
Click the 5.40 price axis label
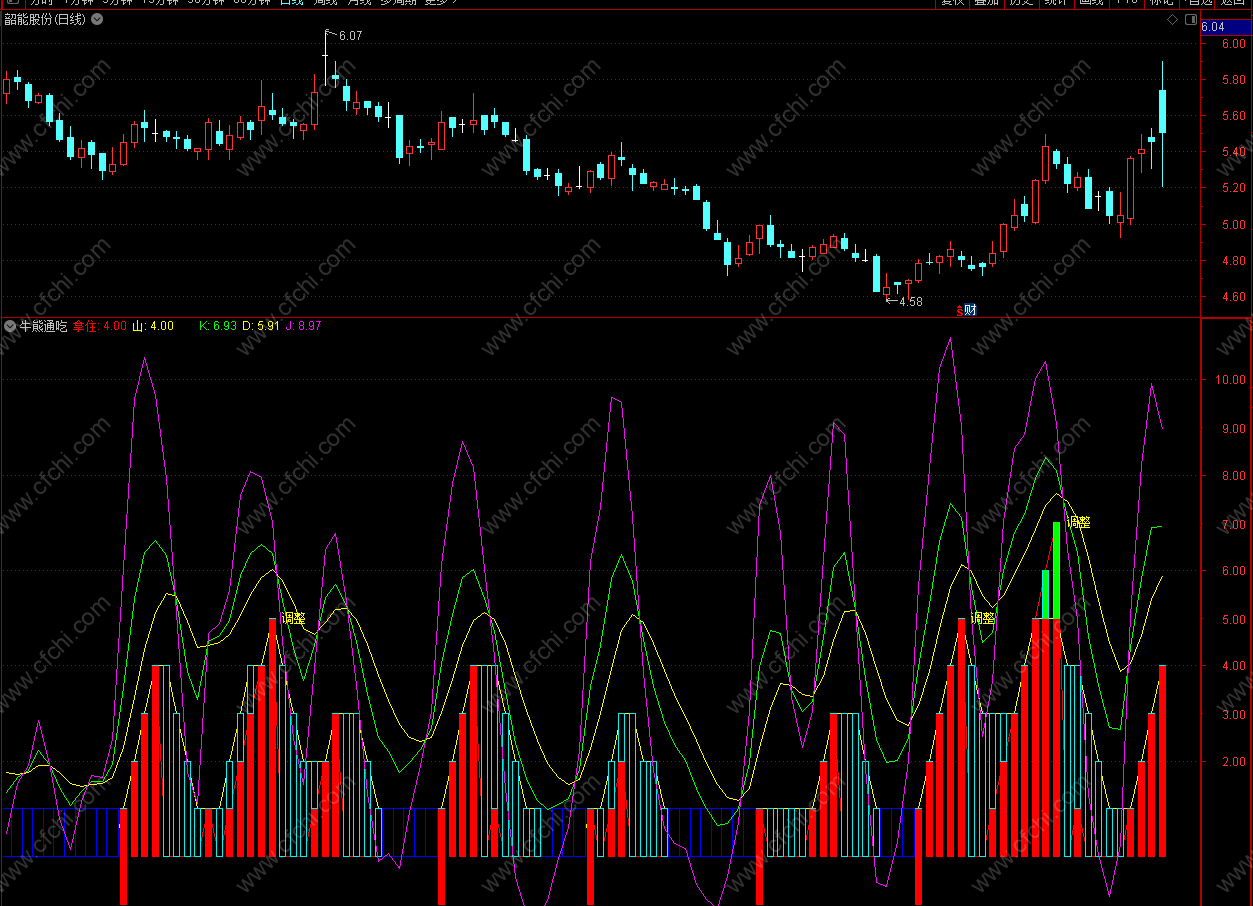pyautogui.click(x=1233, y=152)
